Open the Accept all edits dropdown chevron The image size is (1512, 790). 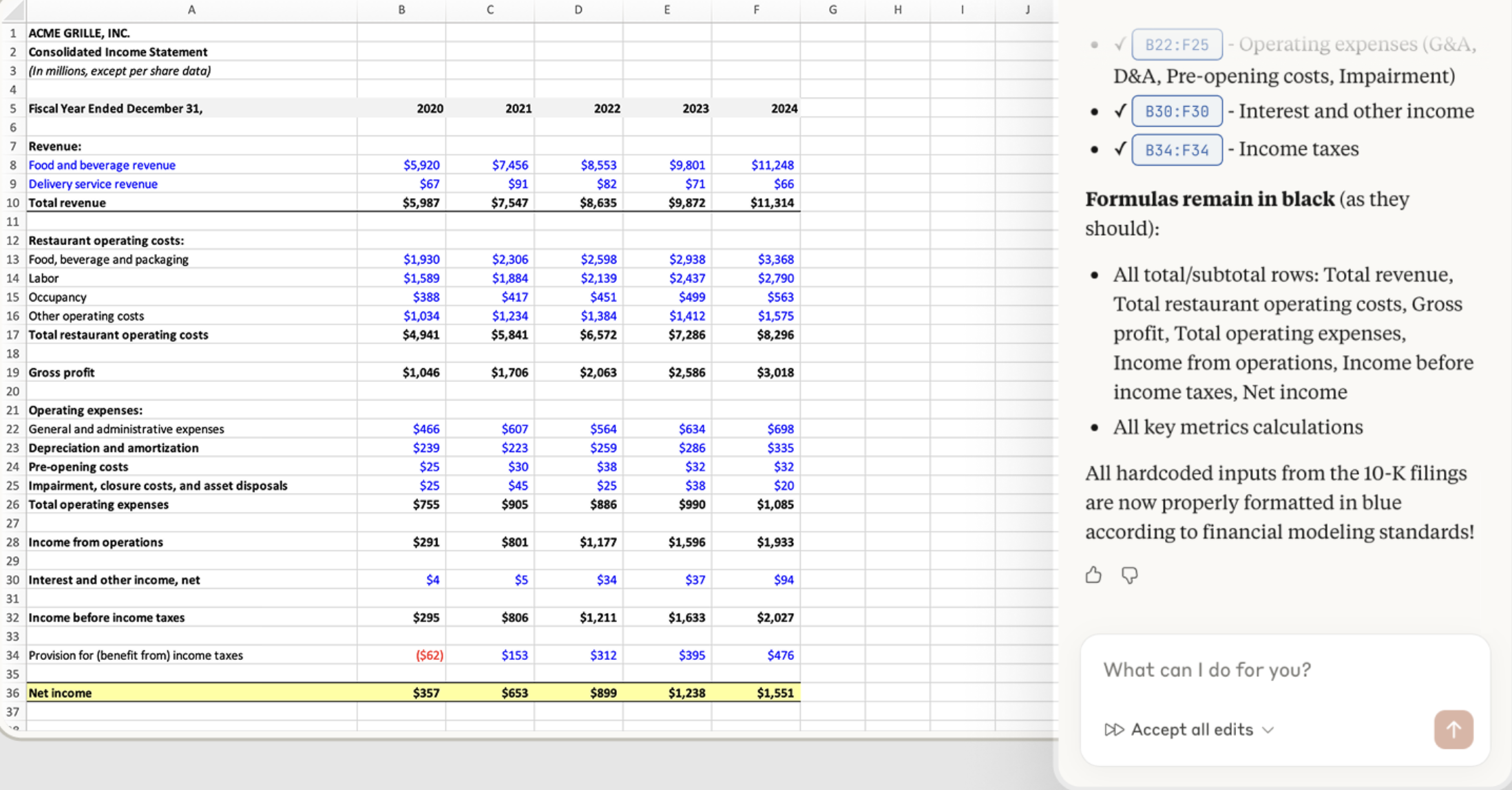[x=1268, y=730]
